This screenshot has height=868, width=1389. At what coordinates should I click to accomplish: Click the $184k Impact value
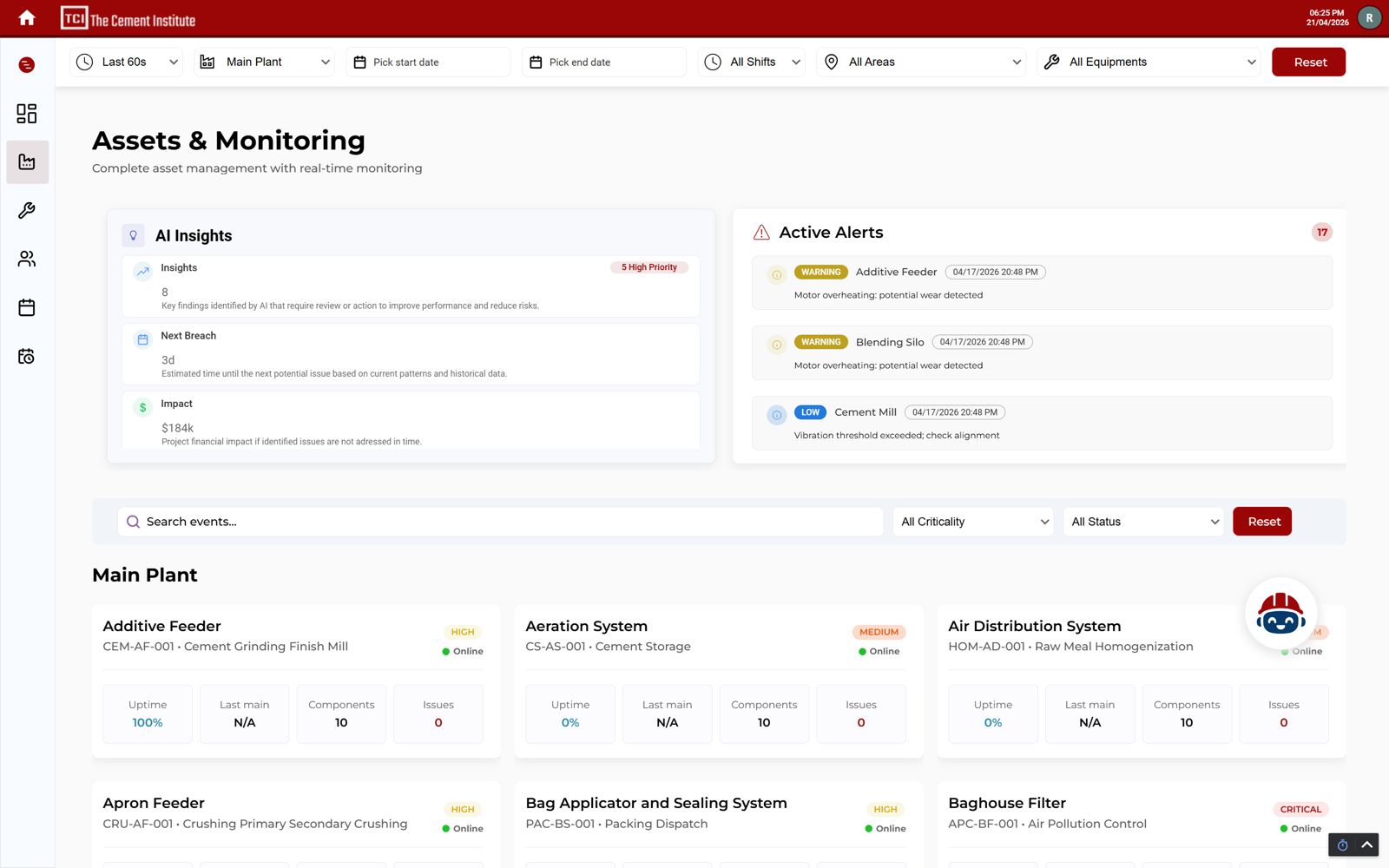[x=177, y=428]
